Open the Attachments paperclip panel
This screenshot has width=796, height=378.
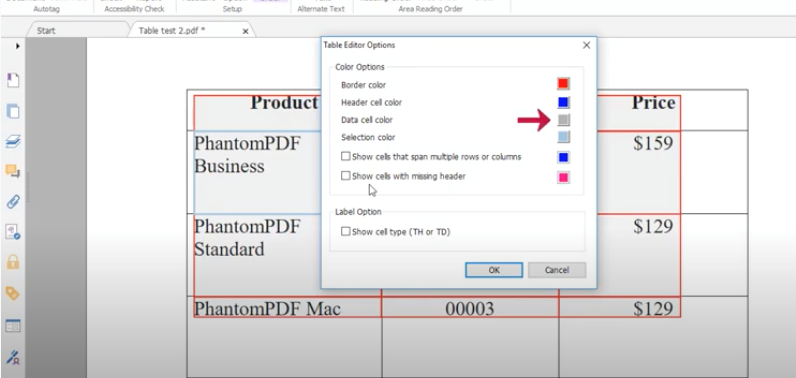coord(13,202)
